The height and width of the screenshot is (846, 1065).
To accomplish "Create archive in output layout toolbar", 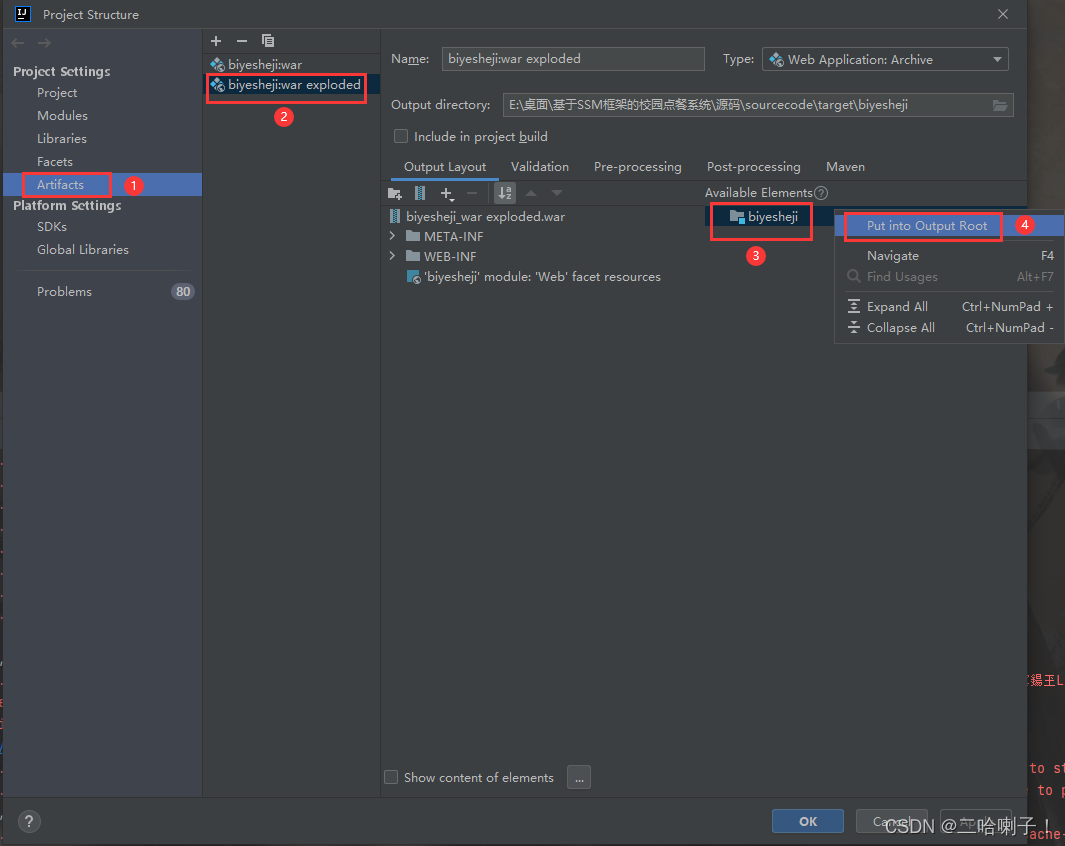I will tap(420, 194).
